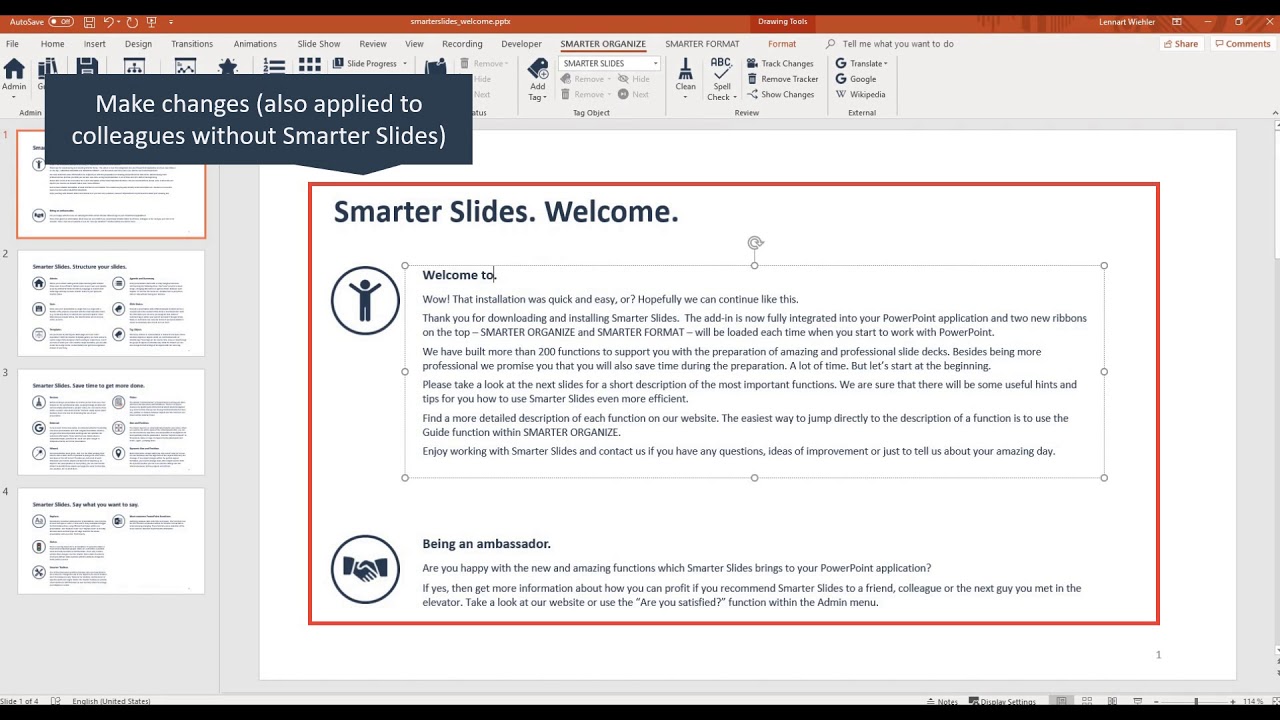Open the SMARTER FORMAT tab

(x=702, y=44)
